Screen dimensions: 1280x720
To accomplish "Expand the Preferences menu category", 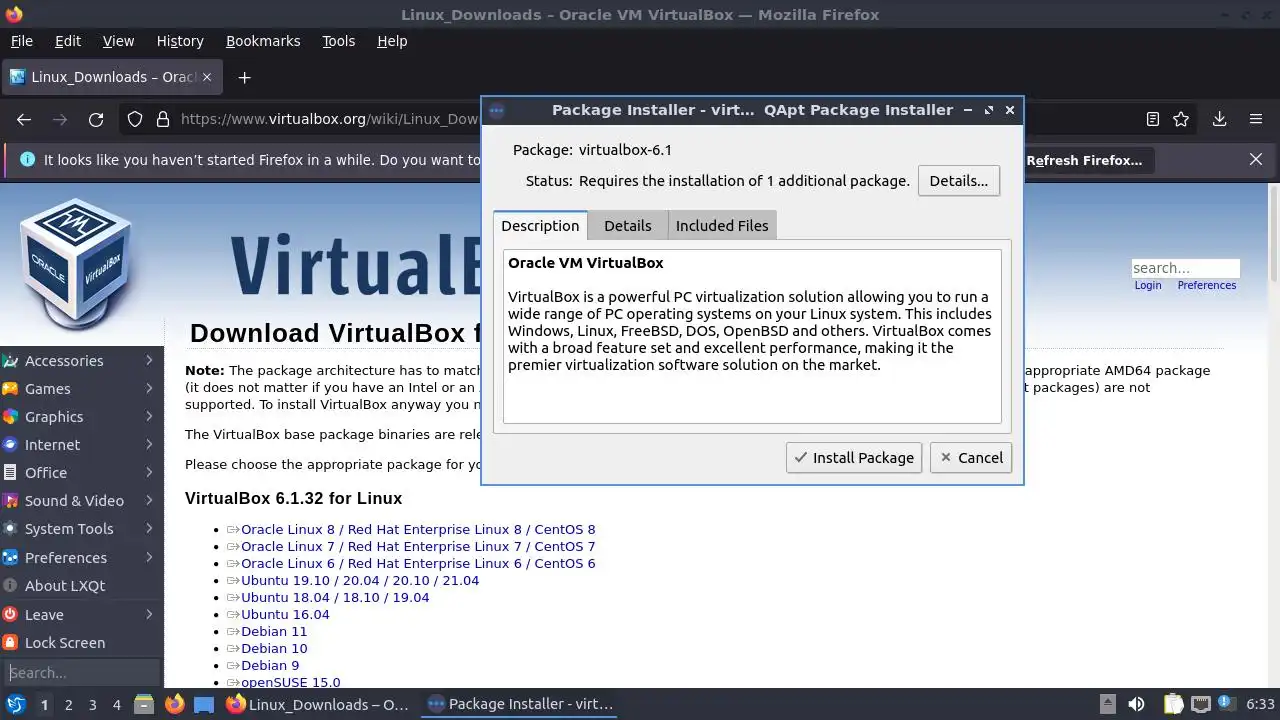I will [80, 557].
